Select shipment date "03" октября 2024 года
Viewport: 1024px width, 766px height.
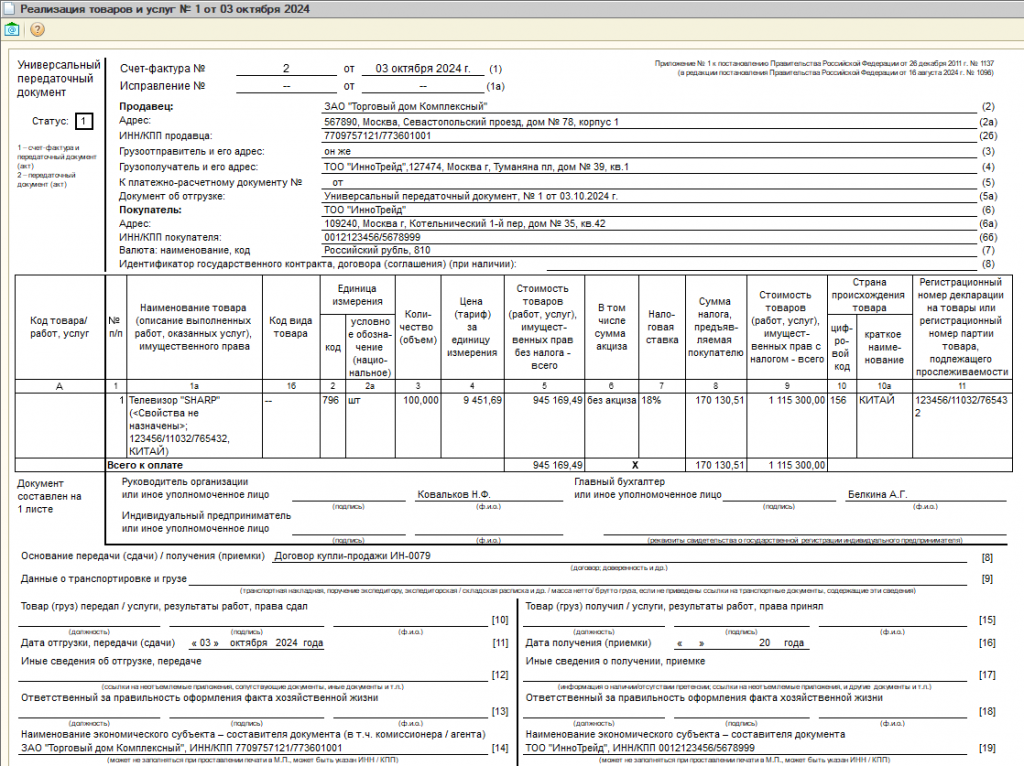pos(257,643)
